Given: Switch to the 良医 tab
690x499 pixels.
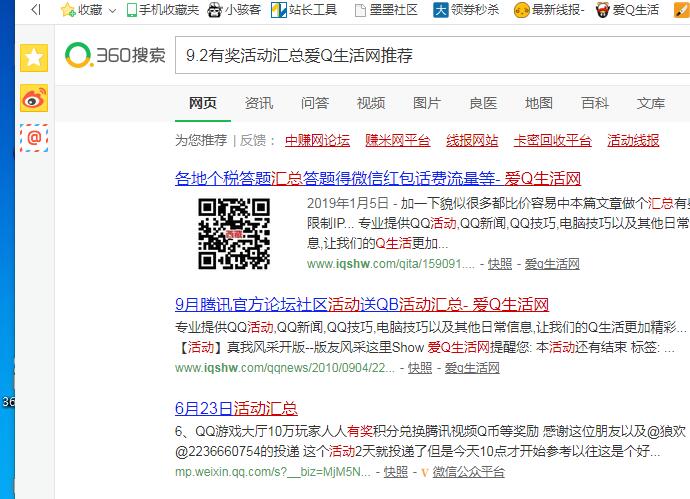Looking at the screenshot, I should pyautogui.click(x=483, y=103).
